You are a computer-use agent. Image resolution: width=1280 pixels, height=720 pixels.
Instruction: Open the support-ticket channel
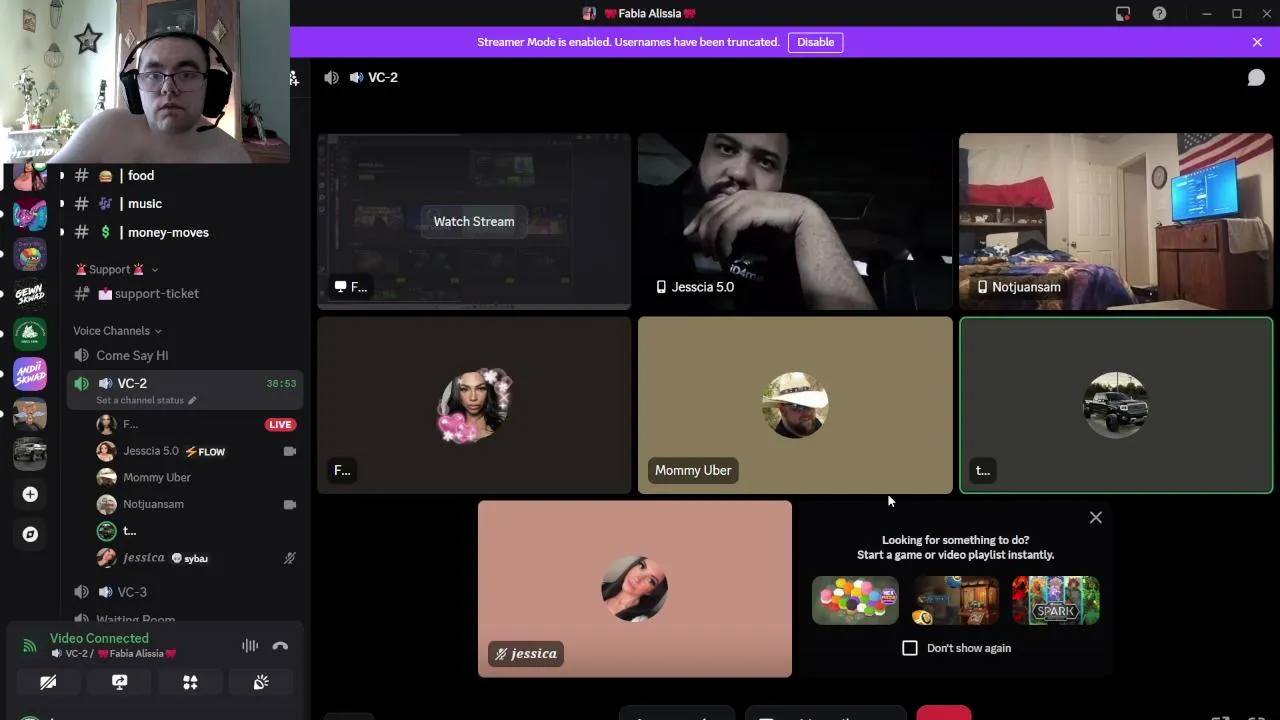[184, 293]
